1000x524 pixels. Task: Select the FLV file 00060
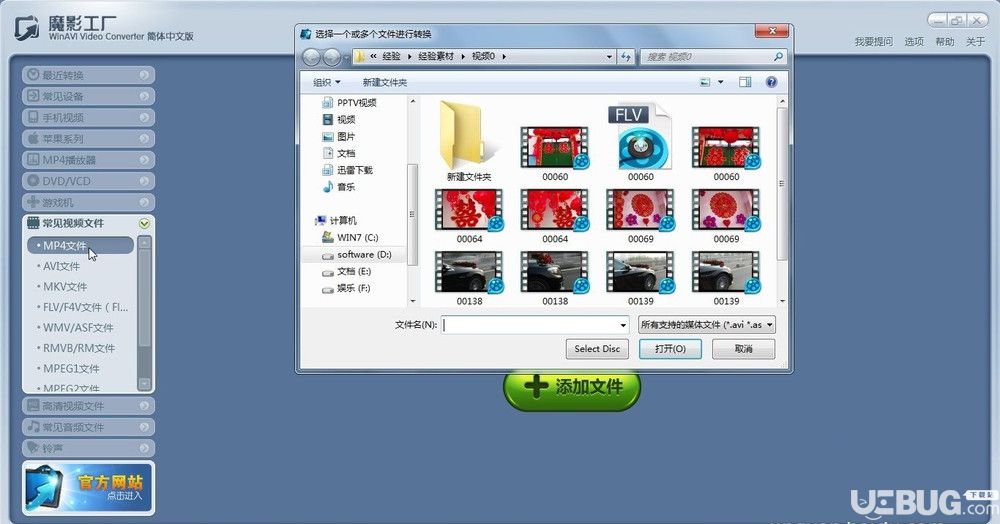click(x=640, y=142)
